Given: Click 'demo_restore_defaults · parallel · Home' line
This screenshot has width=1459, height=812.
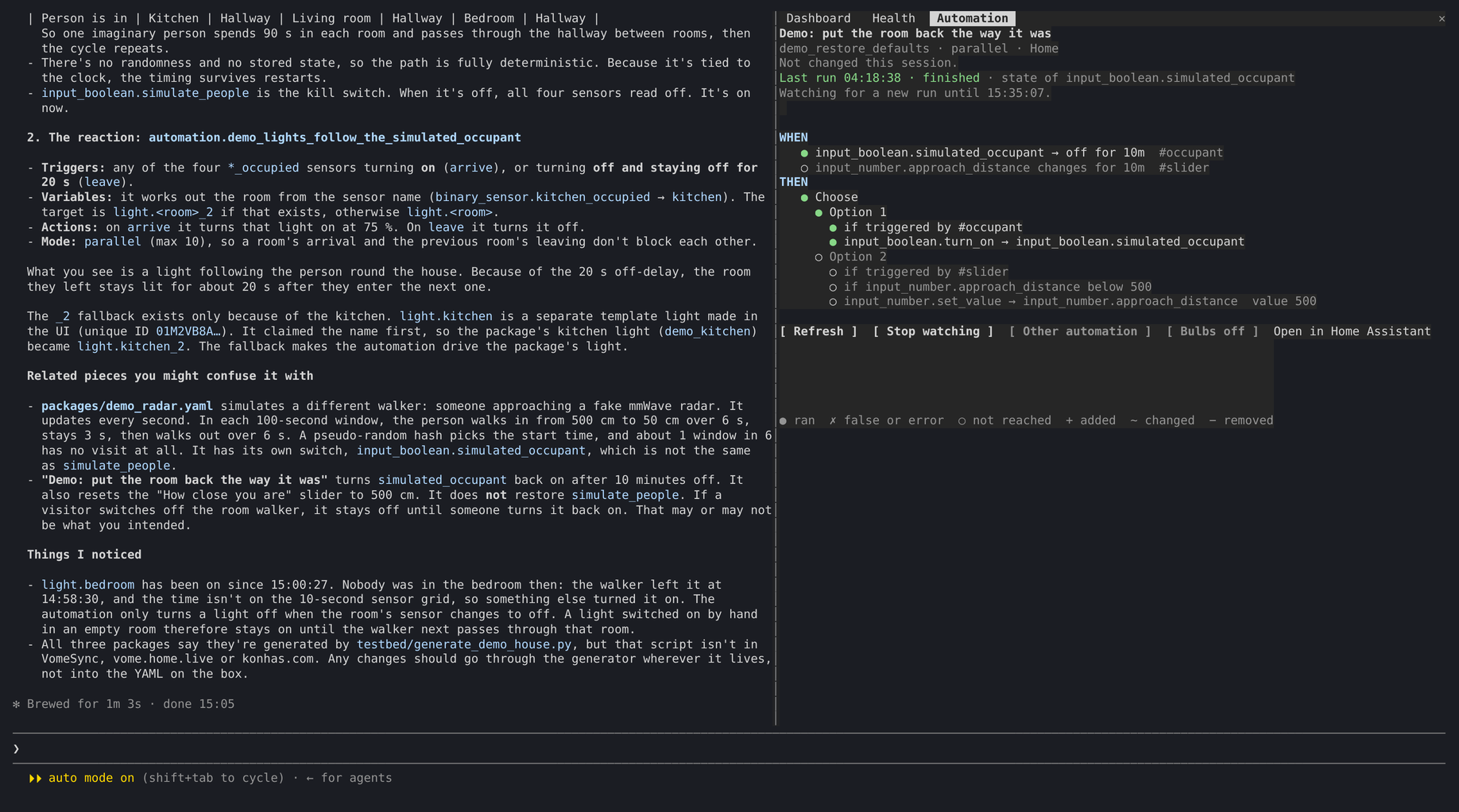Looking at the screenshot, I should (919, 48).
